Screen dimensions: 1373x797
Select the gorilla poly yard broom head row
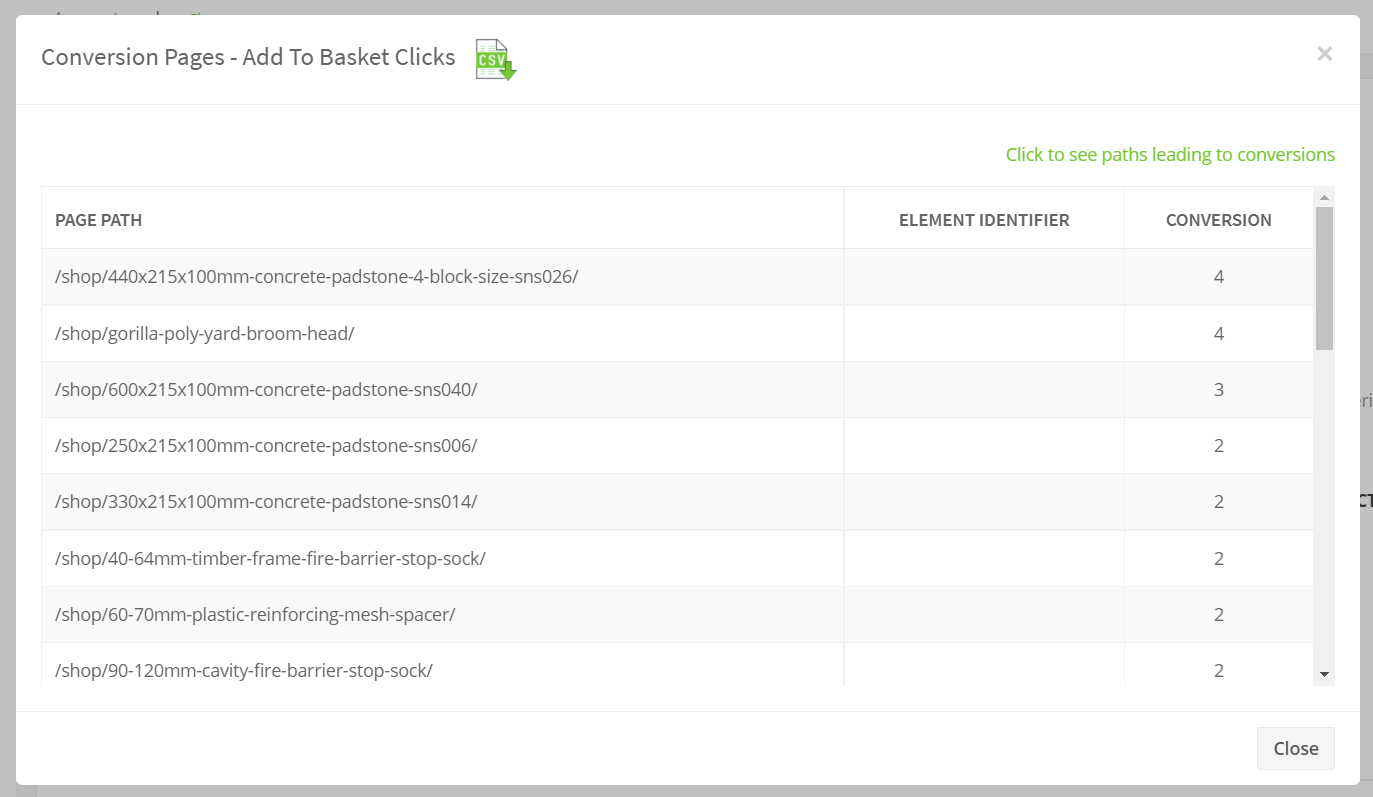coord(205,333)
